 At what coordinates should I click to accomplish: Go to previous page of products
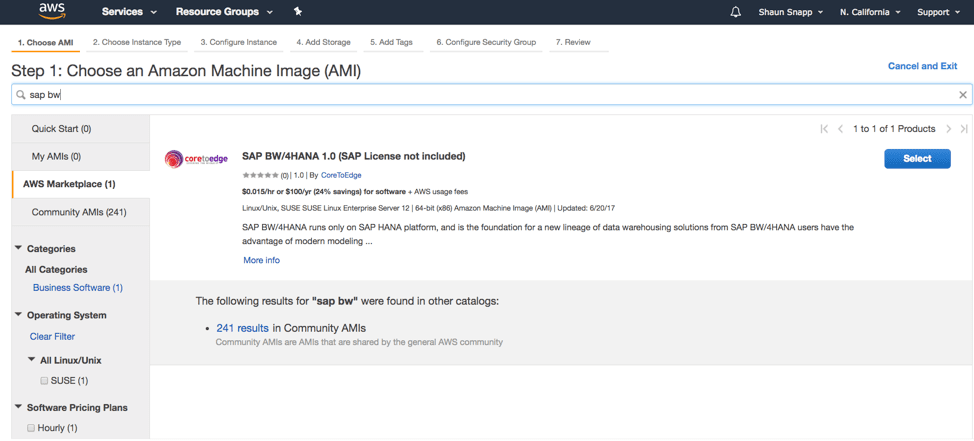840,129
